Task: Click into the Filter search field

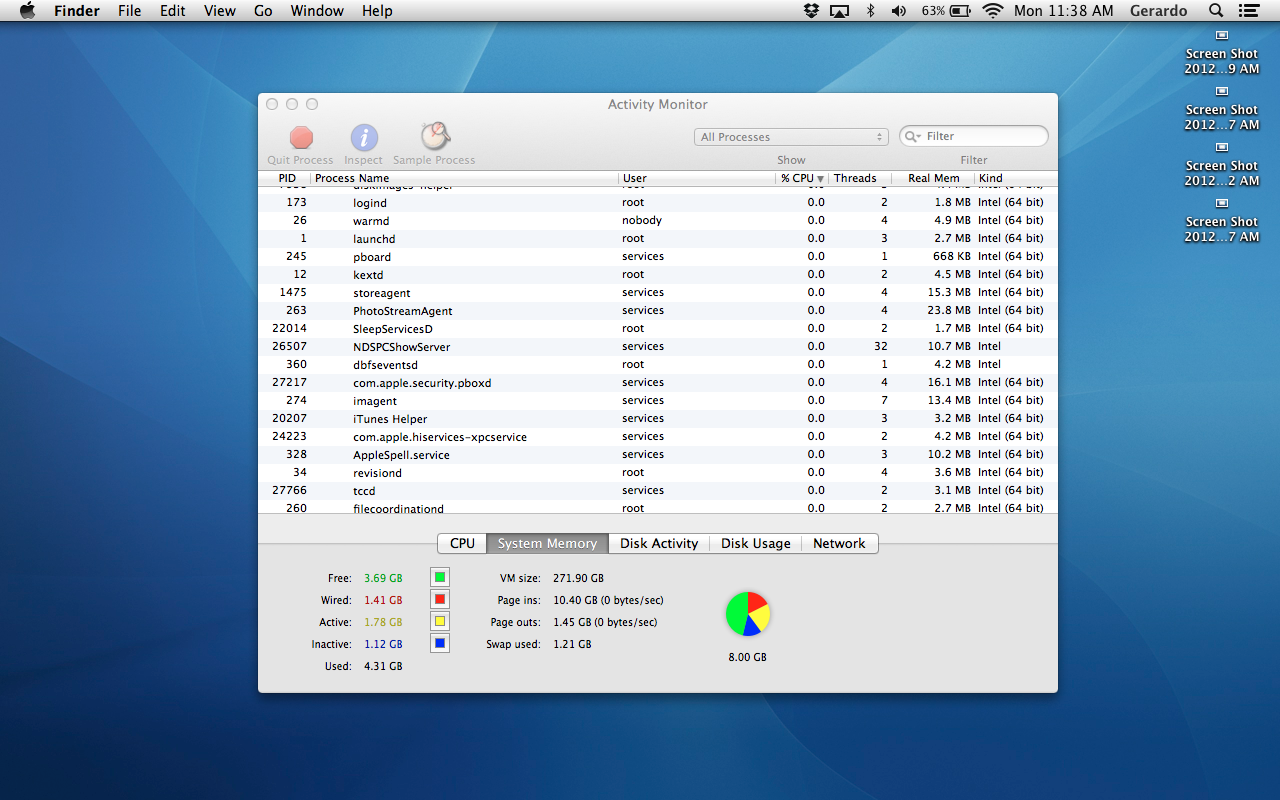Action: pos(982,136)
